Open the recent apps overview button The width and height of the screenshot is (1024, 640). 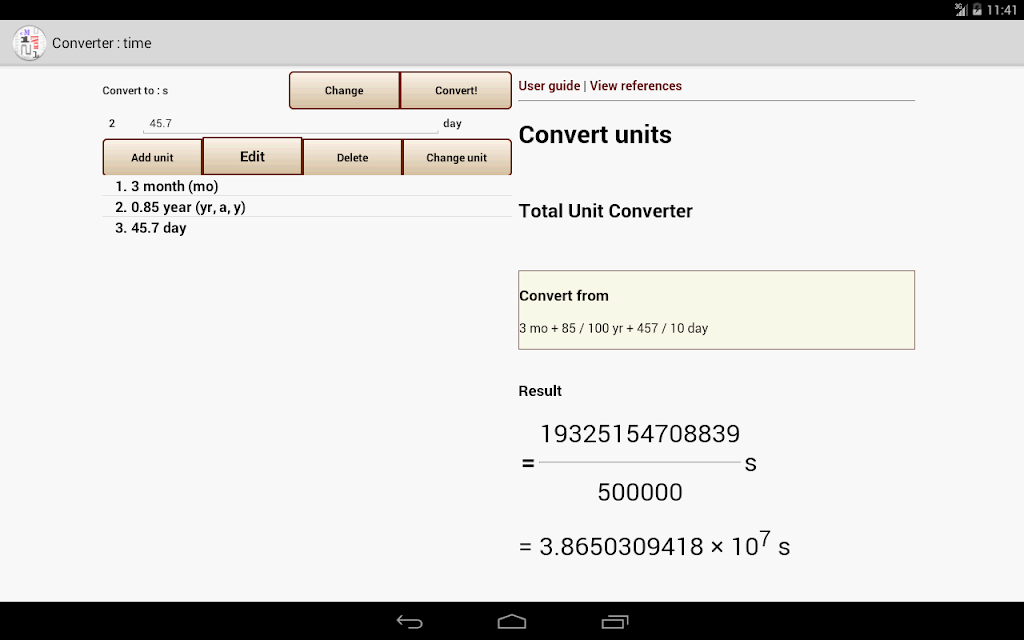tap(615, 622)
